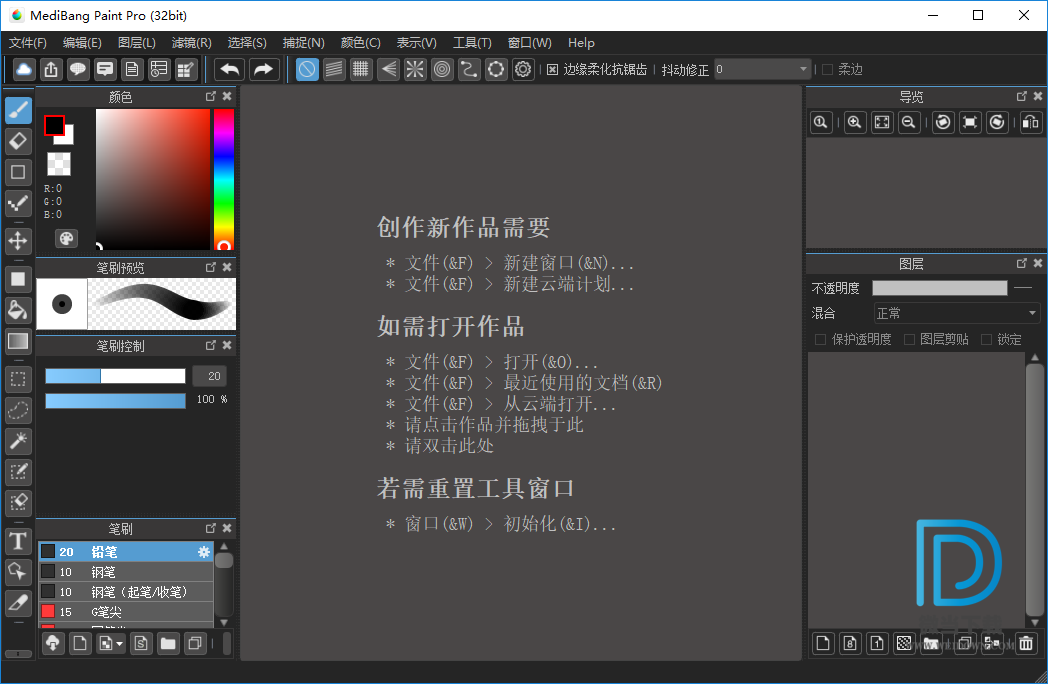Close the 笔刷控制 panel
Image resolution: width=1048 pixels, height=684 pixels.
[x=227, y=345]
